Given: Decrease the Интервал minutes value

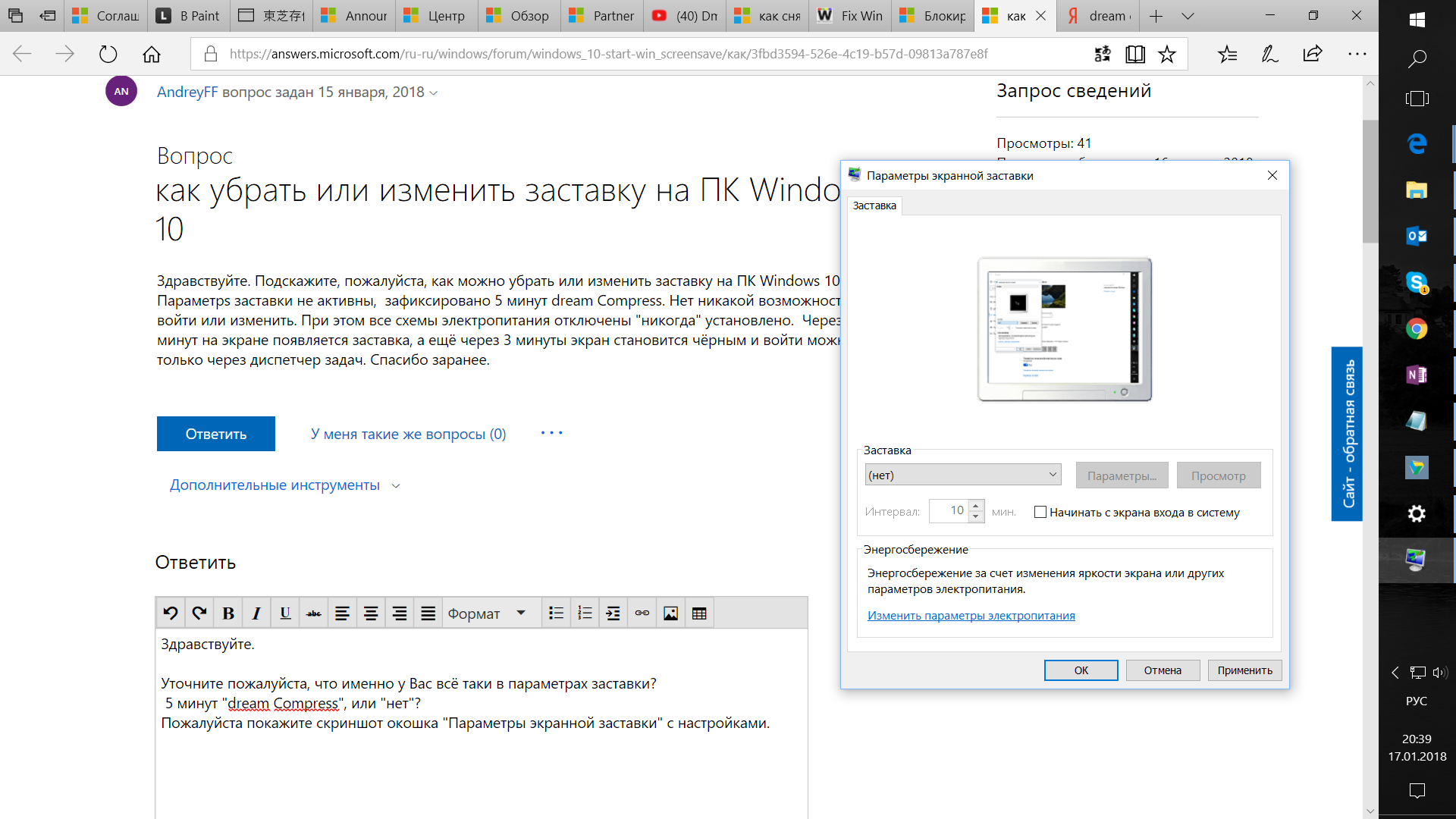Looking at the screenshot, I should [x=976, y=517].
